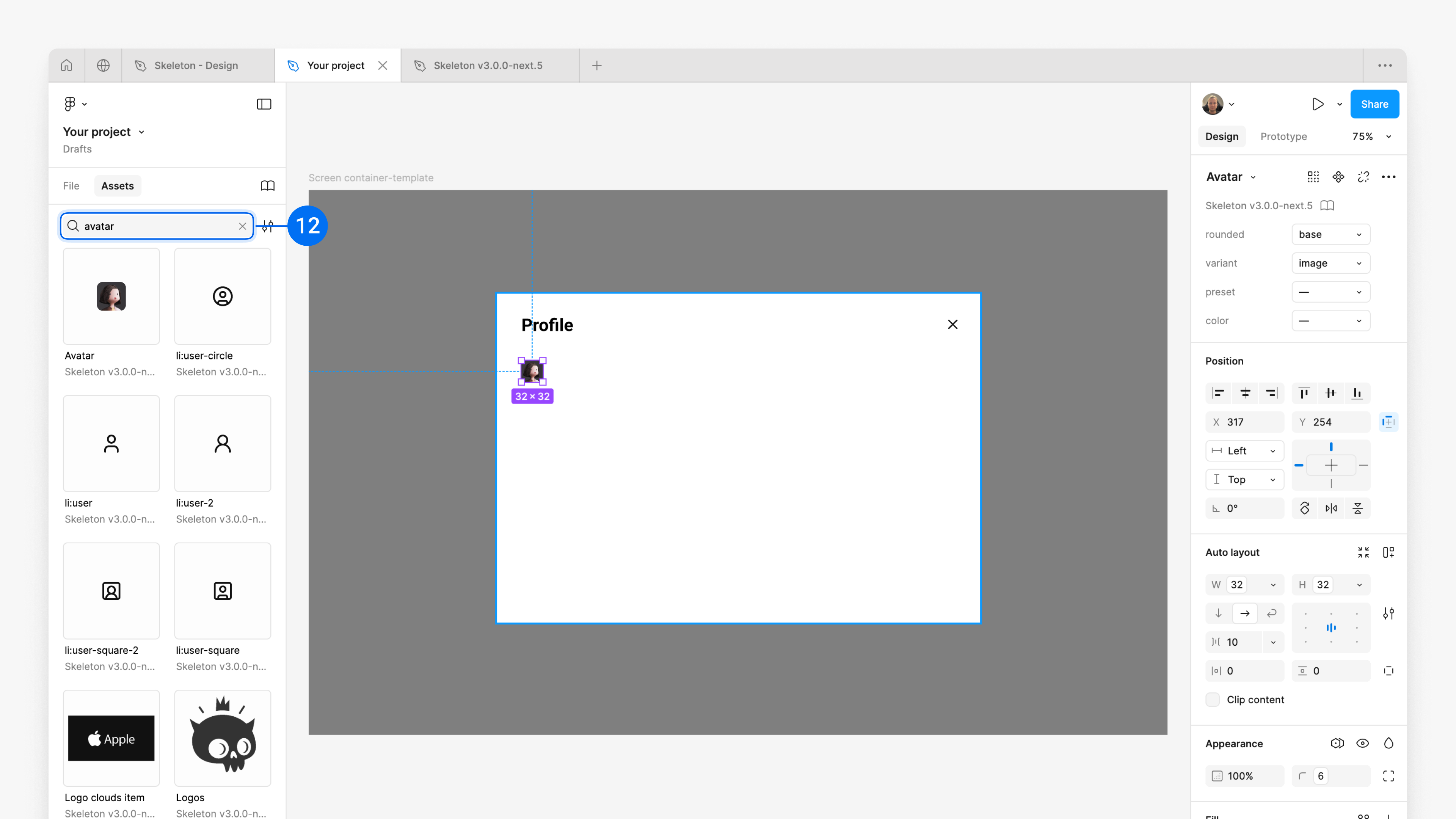
Task: Click the collapse layout icon in Auto layout
Action: pos(1363,552)
